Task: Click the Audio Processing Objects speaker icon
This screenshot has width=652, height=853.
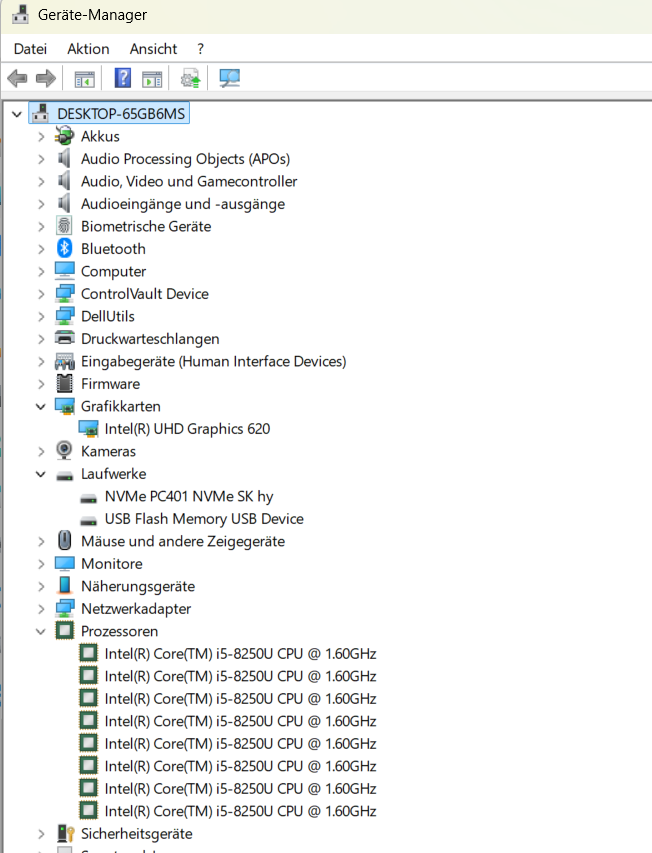Action: [64, 158]
